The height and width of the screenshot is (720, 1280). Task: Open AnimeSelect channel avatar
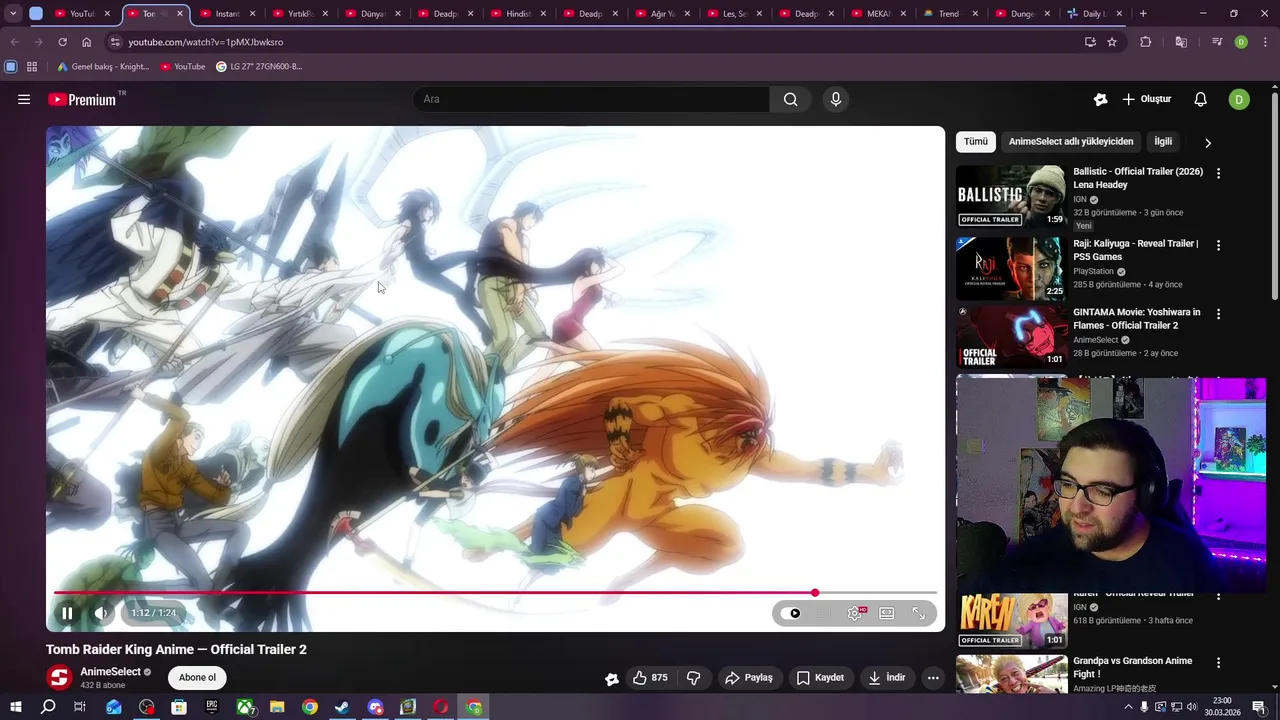click(60, 677)
